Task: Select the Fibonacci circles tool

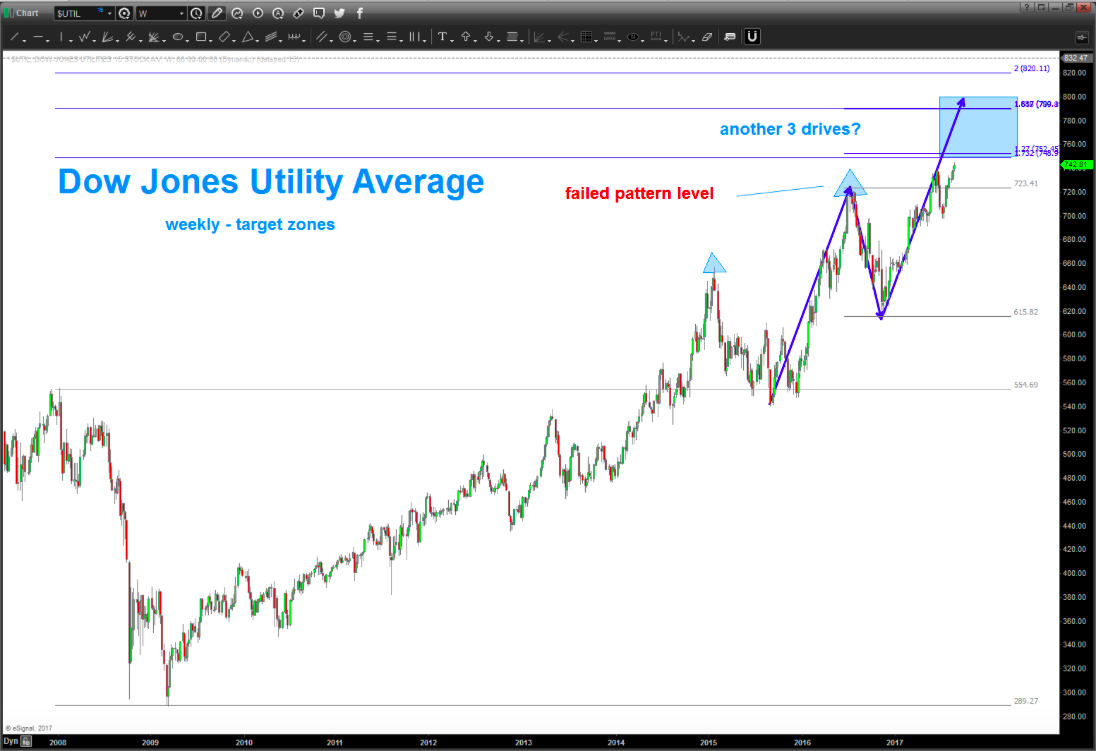Action: 345,37
